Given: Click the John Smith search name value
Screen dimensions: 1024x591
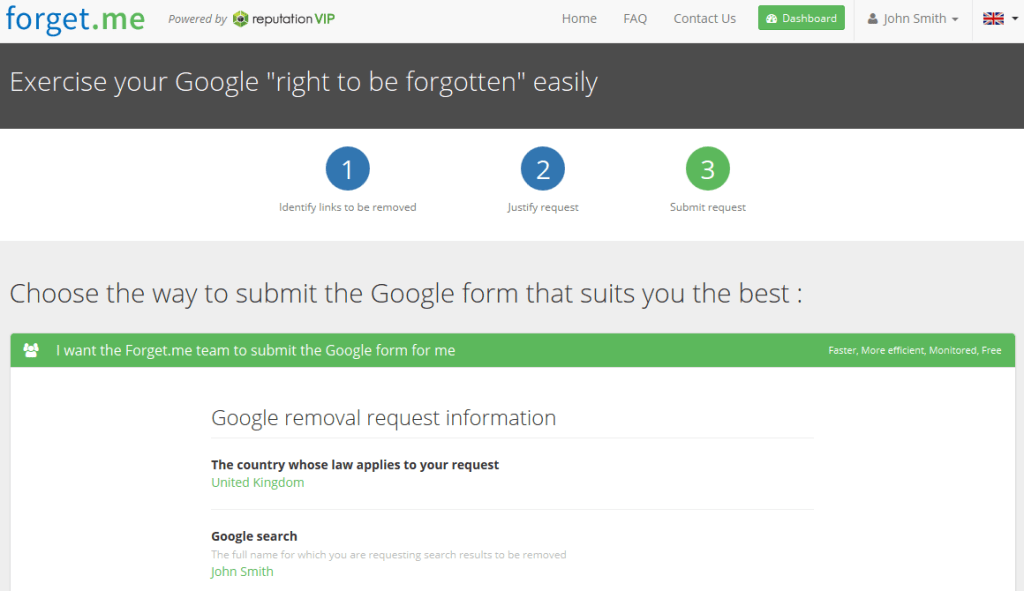Looking at the screenshot, I should click(242, 572).
